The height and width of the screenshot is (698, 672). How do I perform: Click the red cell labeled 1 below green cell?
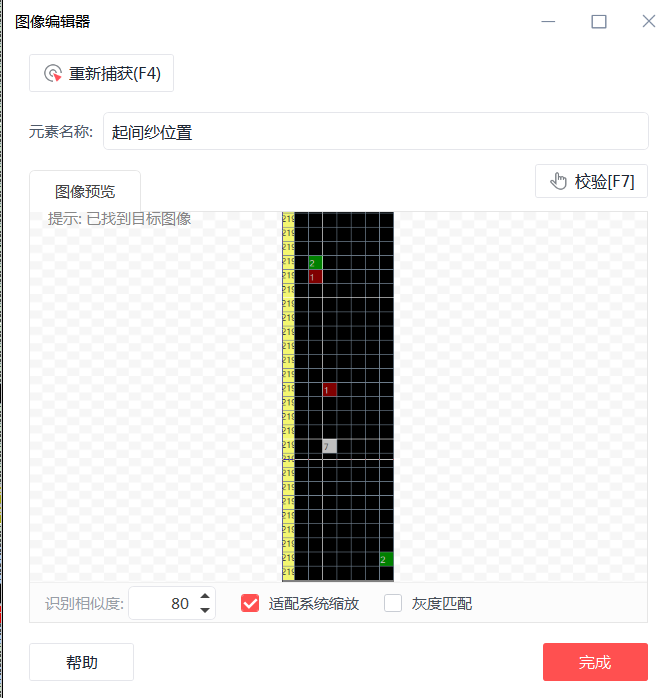tap(316, 277)
